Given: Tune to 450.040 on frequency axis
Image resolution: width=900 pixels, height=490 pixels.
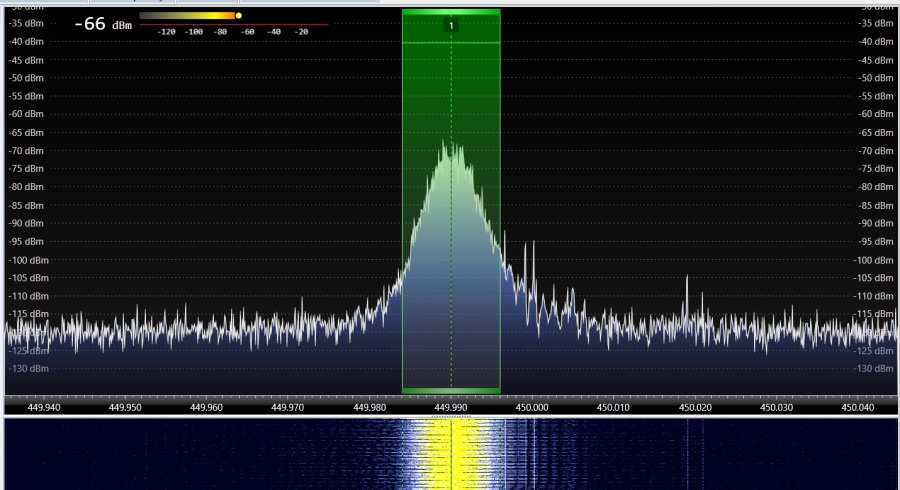Looking at the screenshot, I should click(857, 407).
